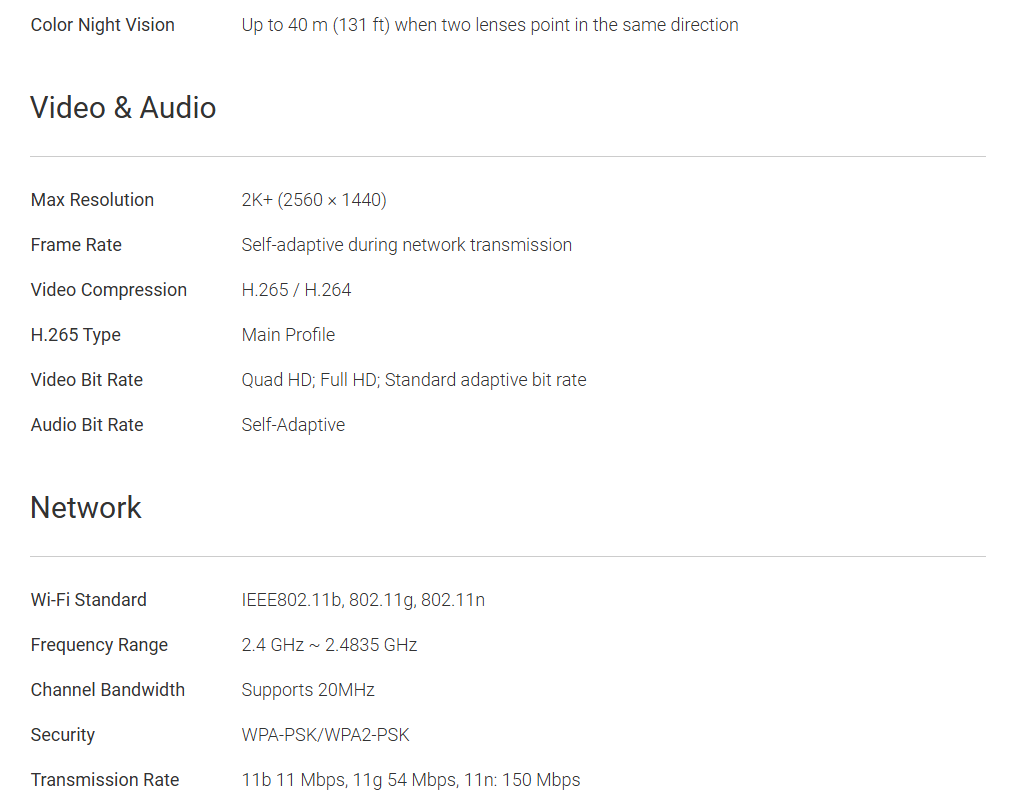This screenshot has width=1020, height=803.
Task: Click the Video Bit Rate label
Action: click(86, 380)
